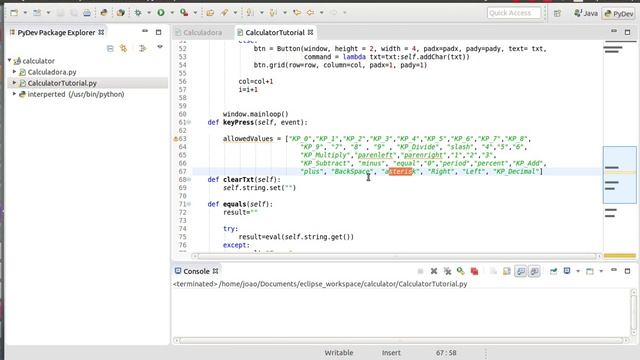Click the New file toolbar icon
The image size is (640, 360).
14,13
